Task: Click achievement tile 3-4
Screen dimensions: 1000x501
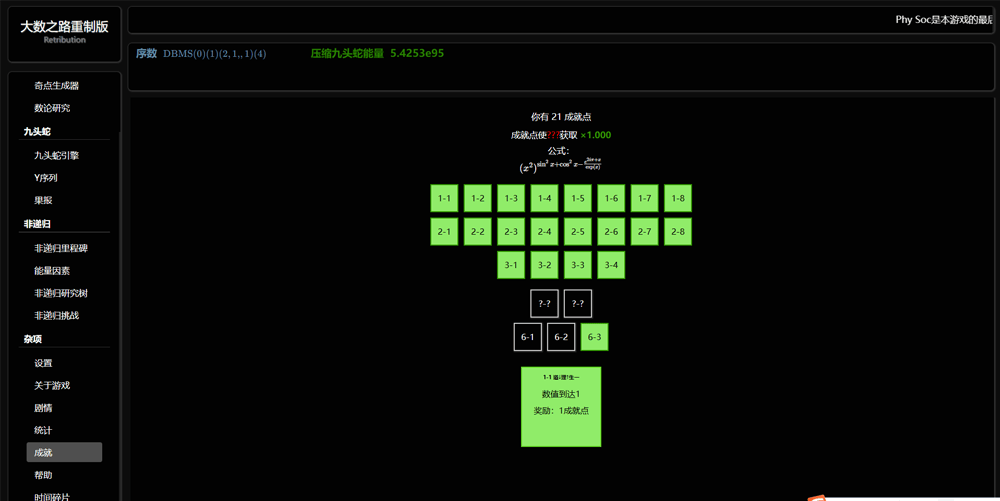Action: 611,265
